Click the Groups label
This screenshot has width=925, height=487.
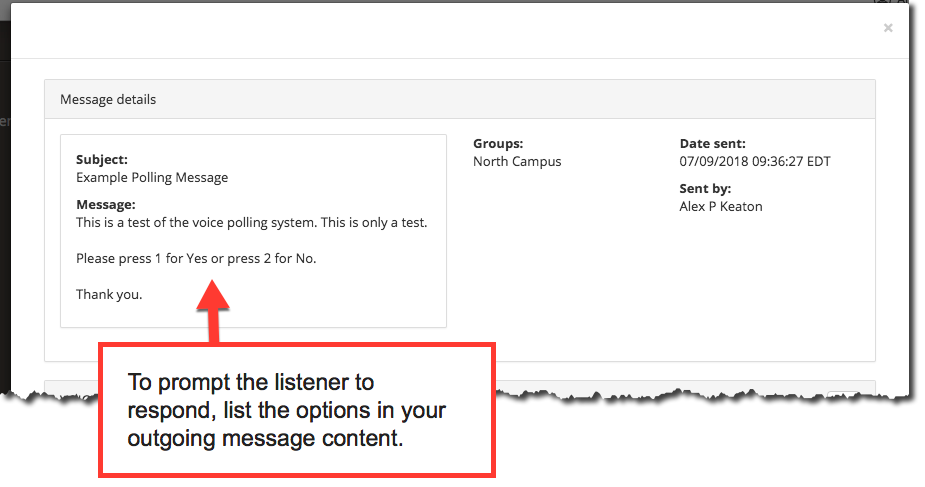tap(498, 143)
